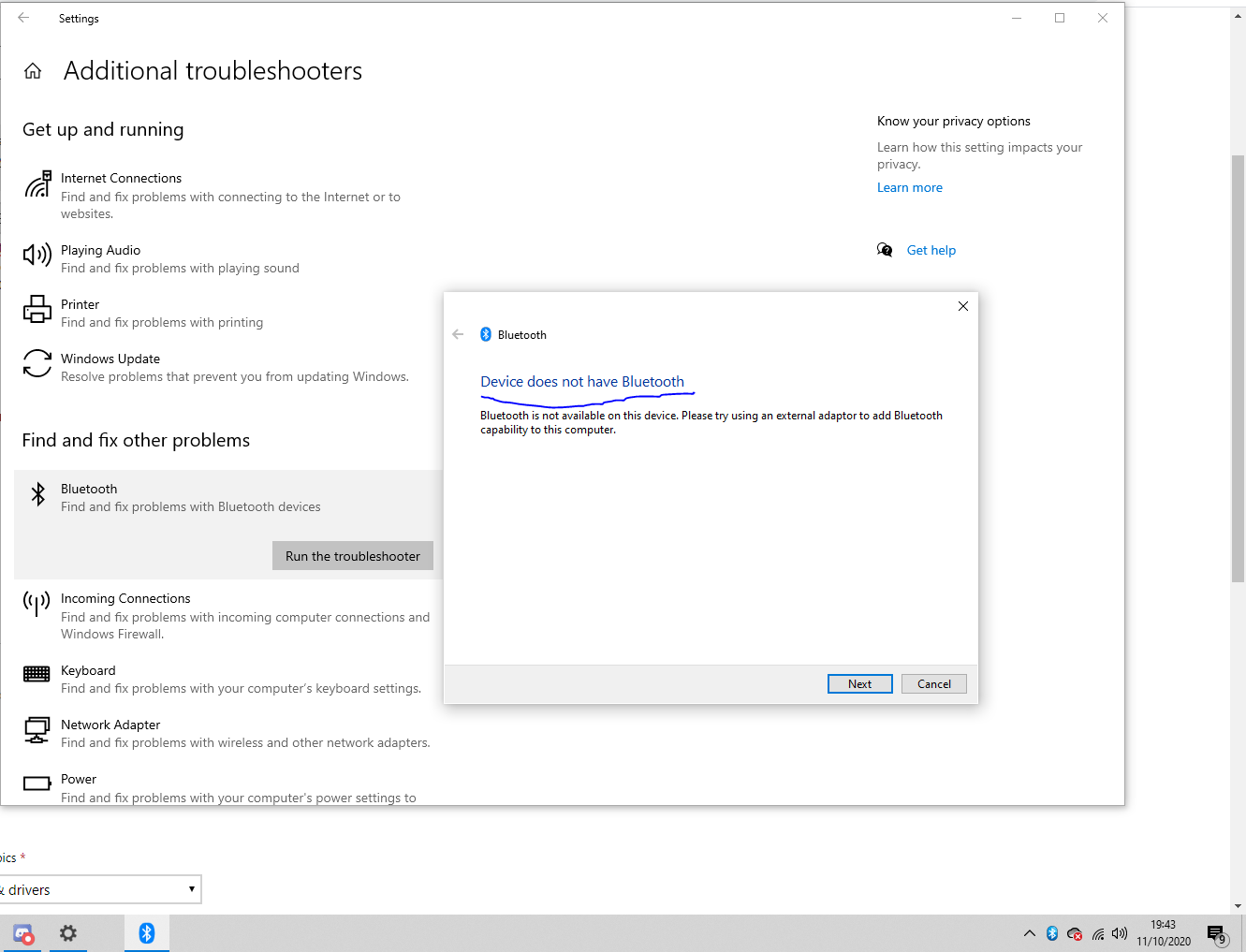The width and height of the screenshot is (1246, 952).
Task: Open the notification action center
Action: [x=1217, y=933]
